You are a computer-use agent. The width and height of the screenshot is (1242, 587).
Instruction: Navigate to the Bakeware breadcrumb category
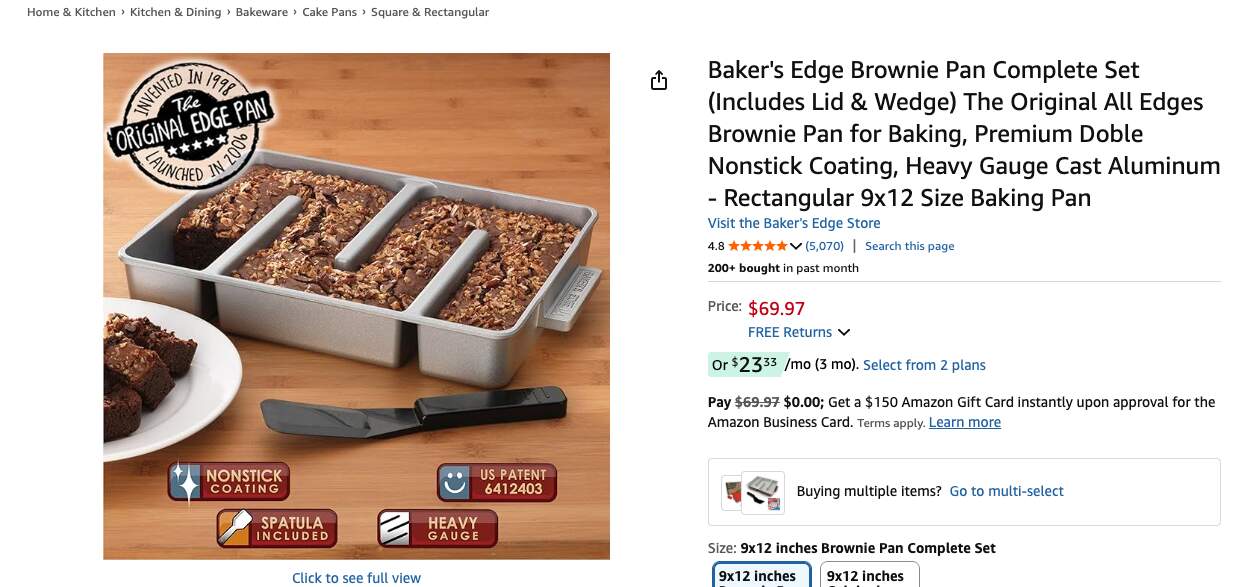point(262,12)
